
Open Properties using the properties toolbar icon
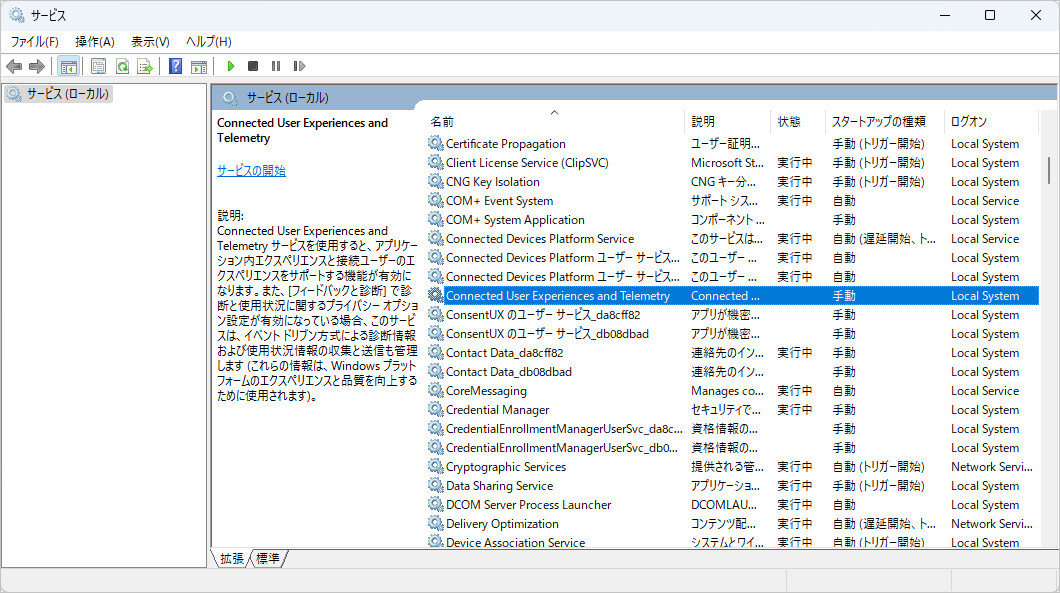pos(99,66)
